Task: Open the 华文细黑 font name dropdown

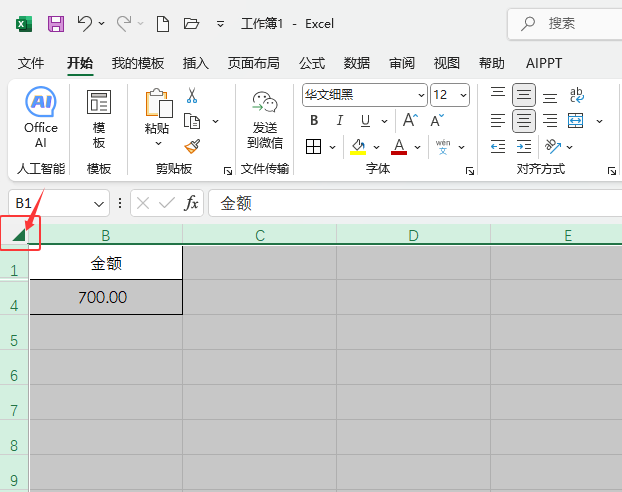Action: 421,95
